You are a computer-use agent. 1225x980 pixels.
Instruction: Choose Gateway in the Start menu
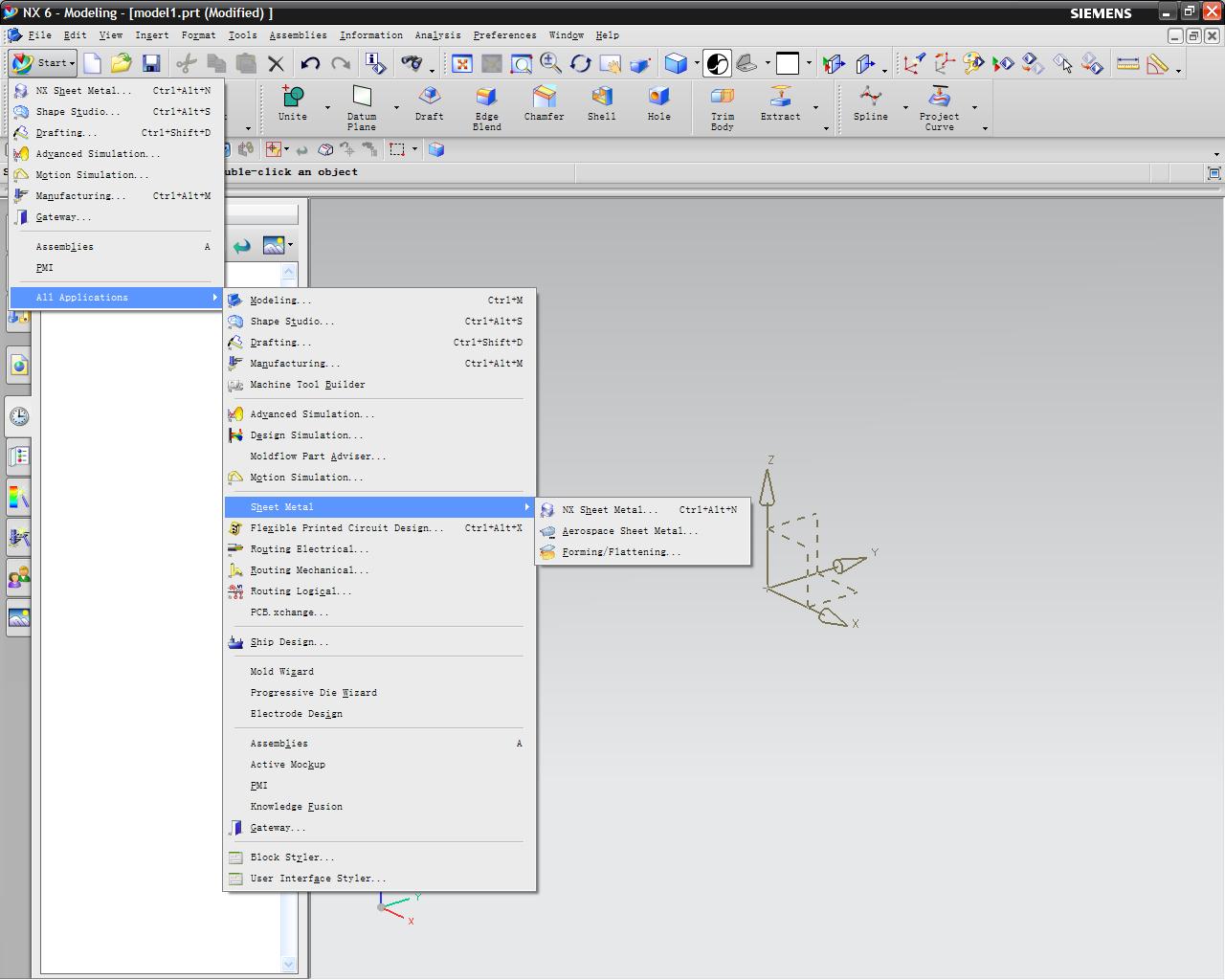click(x=116, y=217)
